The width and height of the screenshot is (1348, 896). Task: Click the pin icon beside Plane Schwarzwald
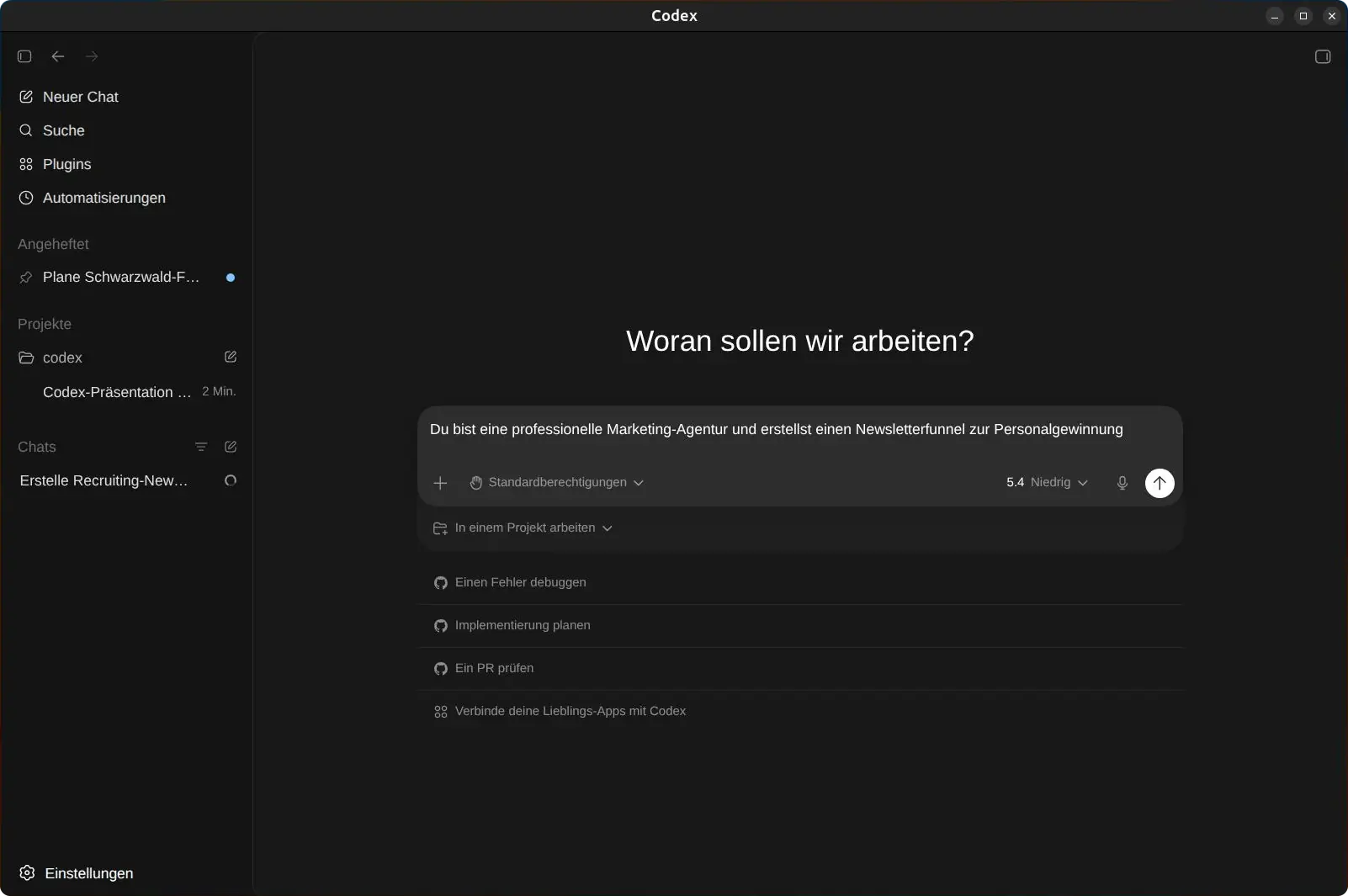coord(26,277)
